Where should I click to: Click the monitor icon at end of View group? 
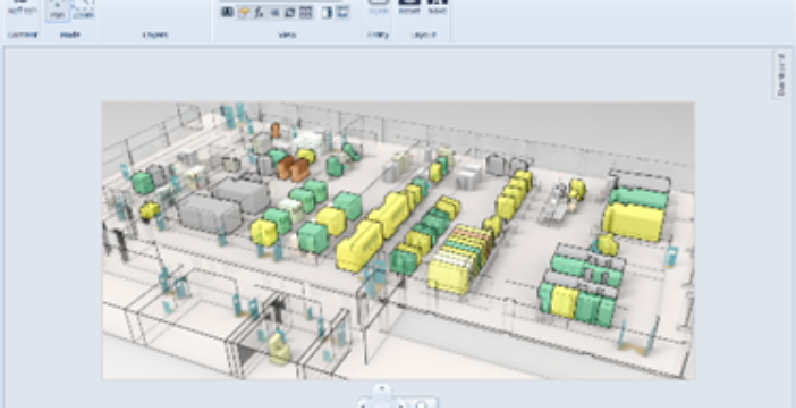pos(343,12)
